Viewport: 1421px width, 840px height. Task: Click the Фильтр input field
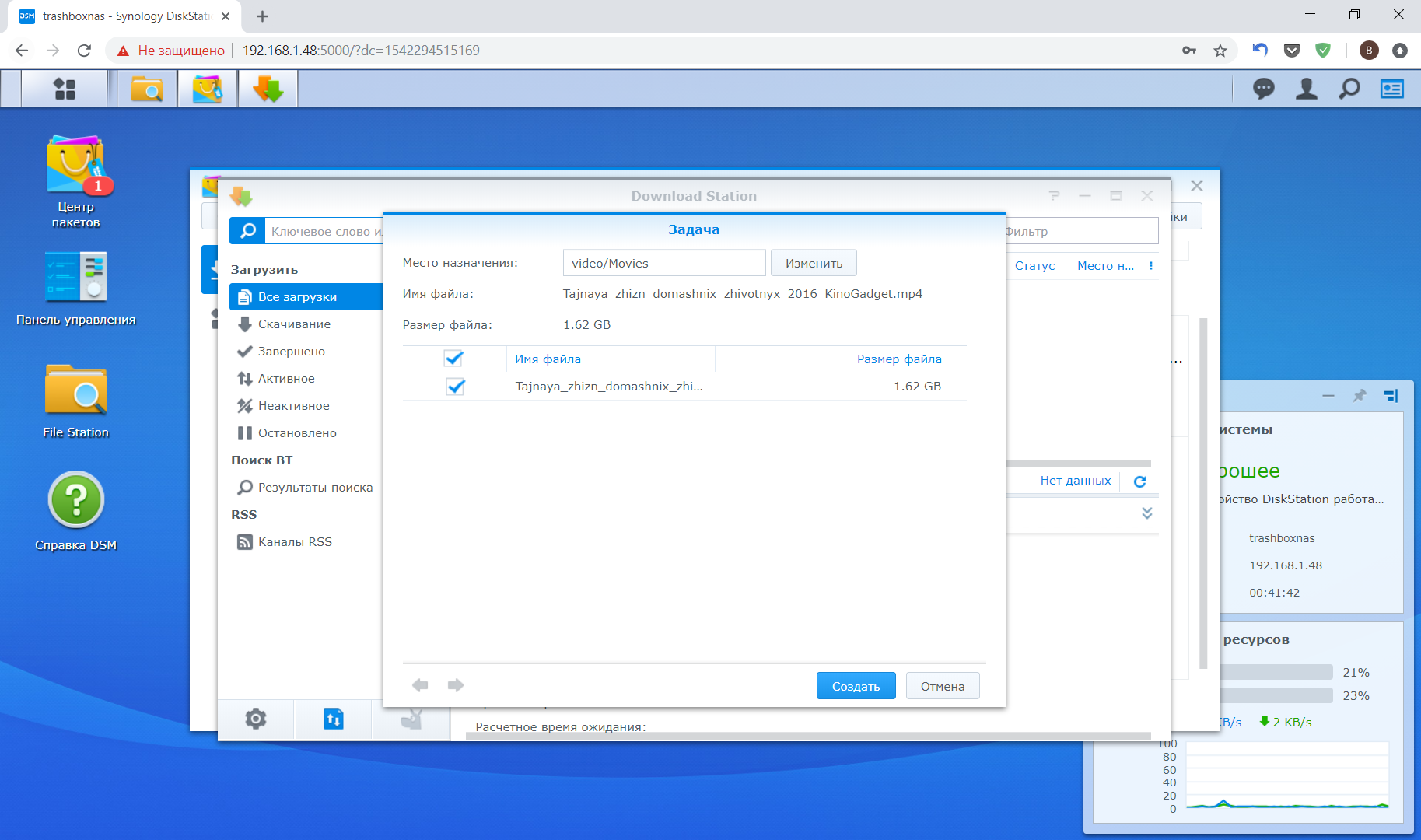[1081, 231]
